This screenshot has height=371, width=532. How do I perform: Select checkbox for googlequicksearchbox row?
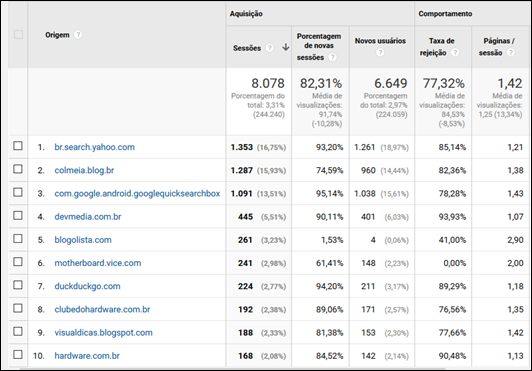[18, 192]
